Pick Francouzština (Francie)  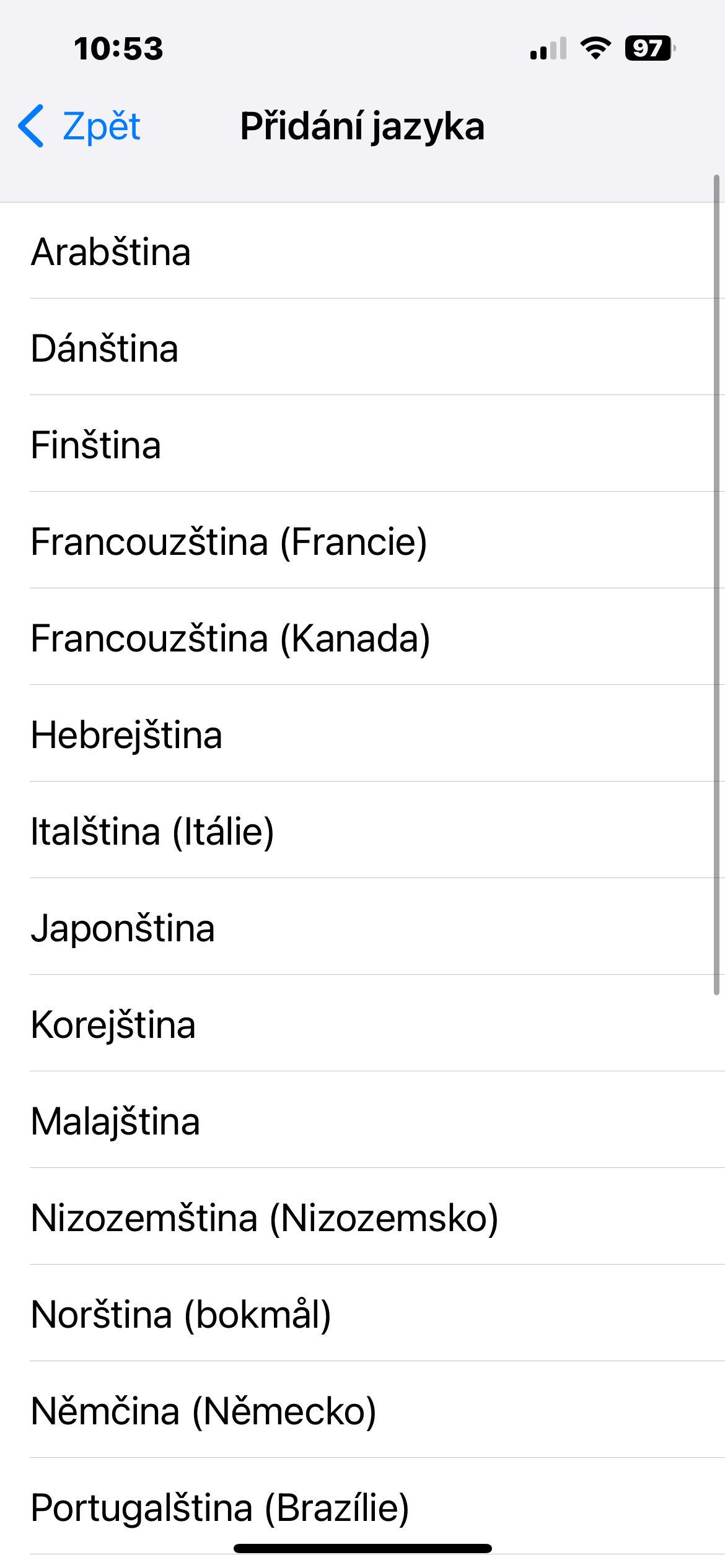pyautogui.click(x=229, y=541)
